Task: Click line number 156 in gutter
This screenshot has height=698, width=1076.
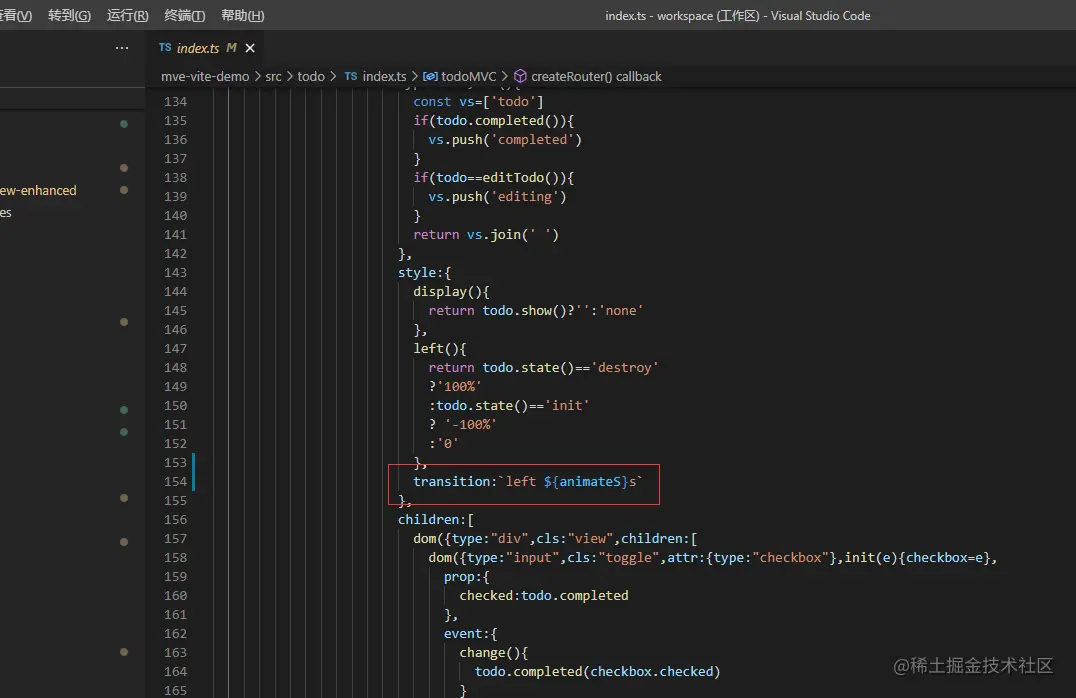Action: click(x=175, y=520)
